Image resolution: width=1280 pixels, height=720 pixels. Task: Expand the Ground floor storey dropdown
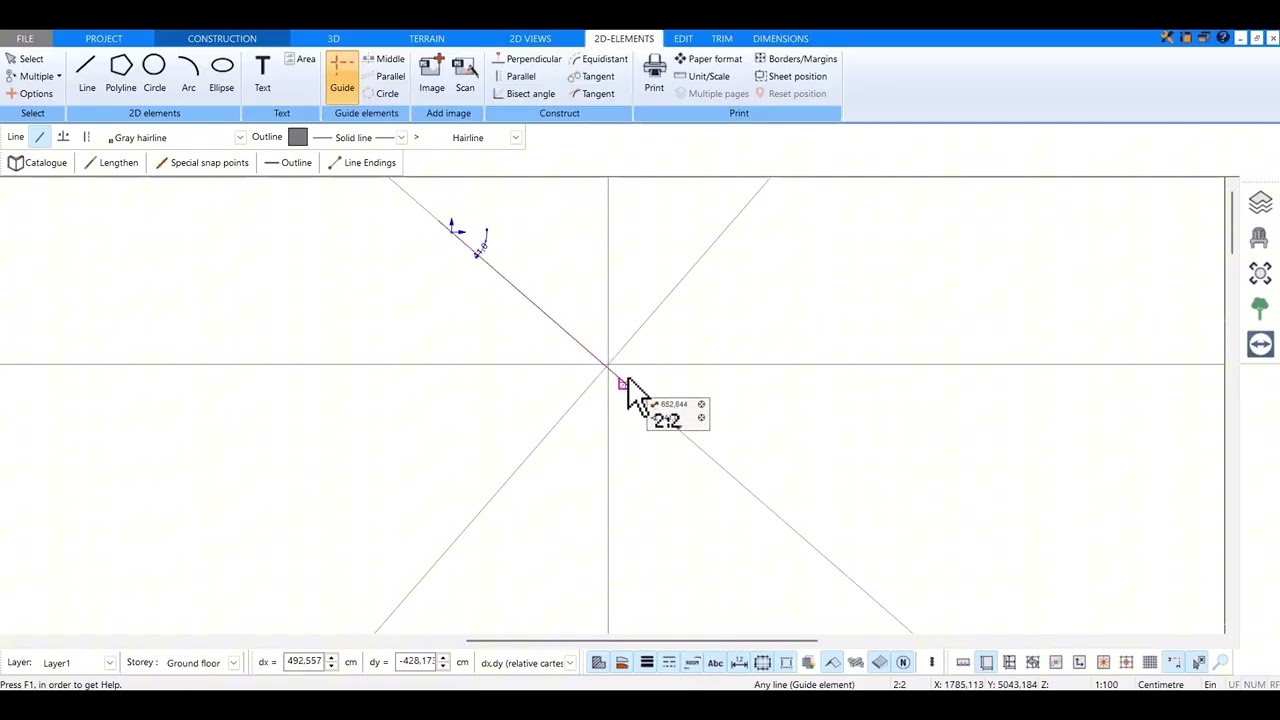coord(233,663)
